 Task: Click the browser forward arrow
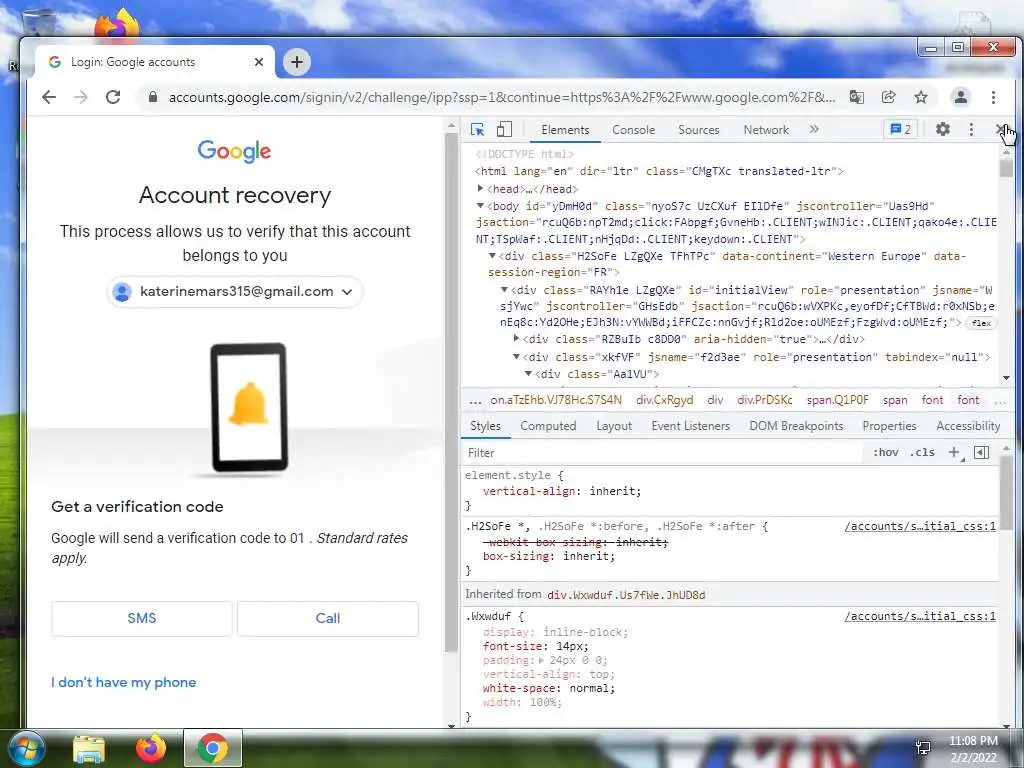[81, 97]
